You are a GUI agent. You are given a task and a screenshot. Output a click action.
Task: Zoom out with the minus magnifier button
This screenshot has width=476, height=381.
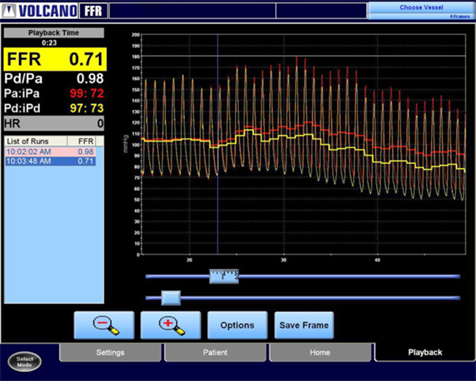[104, 325]
